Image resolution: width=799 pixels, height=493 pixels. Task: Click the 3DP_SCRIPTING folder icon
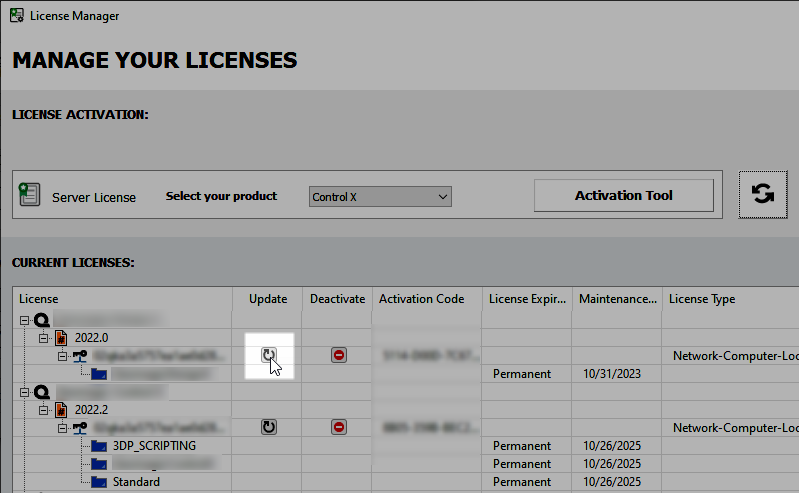point(98,446)
